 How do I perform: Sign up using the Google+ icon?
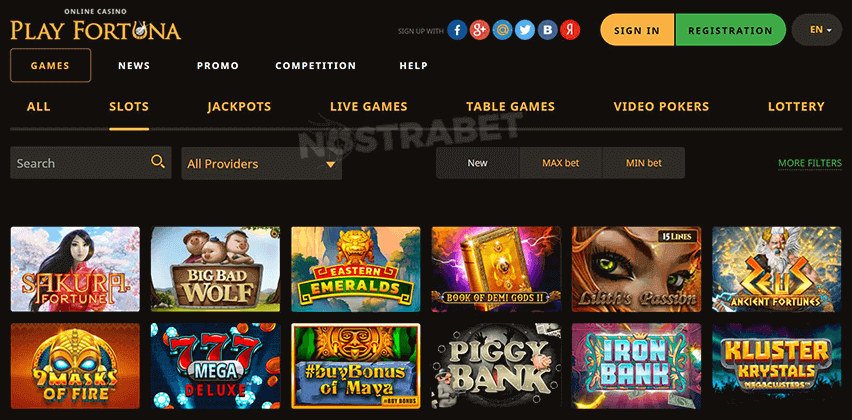click(x=479, y=30)
